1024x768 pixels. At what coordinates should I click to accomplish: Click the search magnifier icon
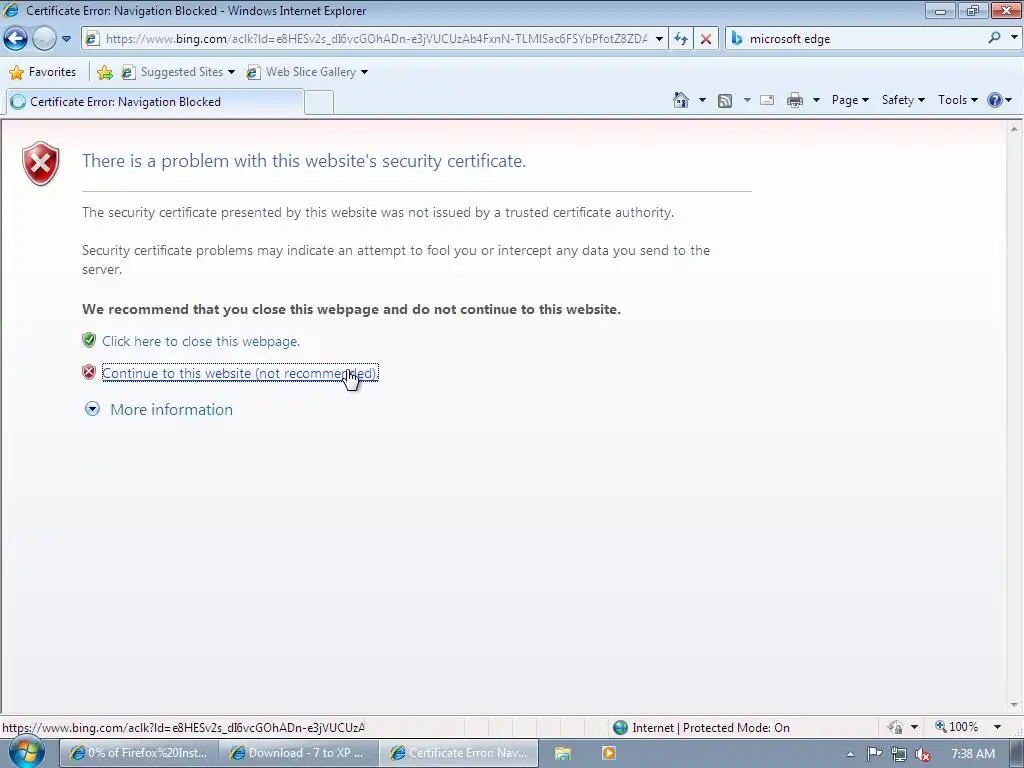click(x=995, y=38)
